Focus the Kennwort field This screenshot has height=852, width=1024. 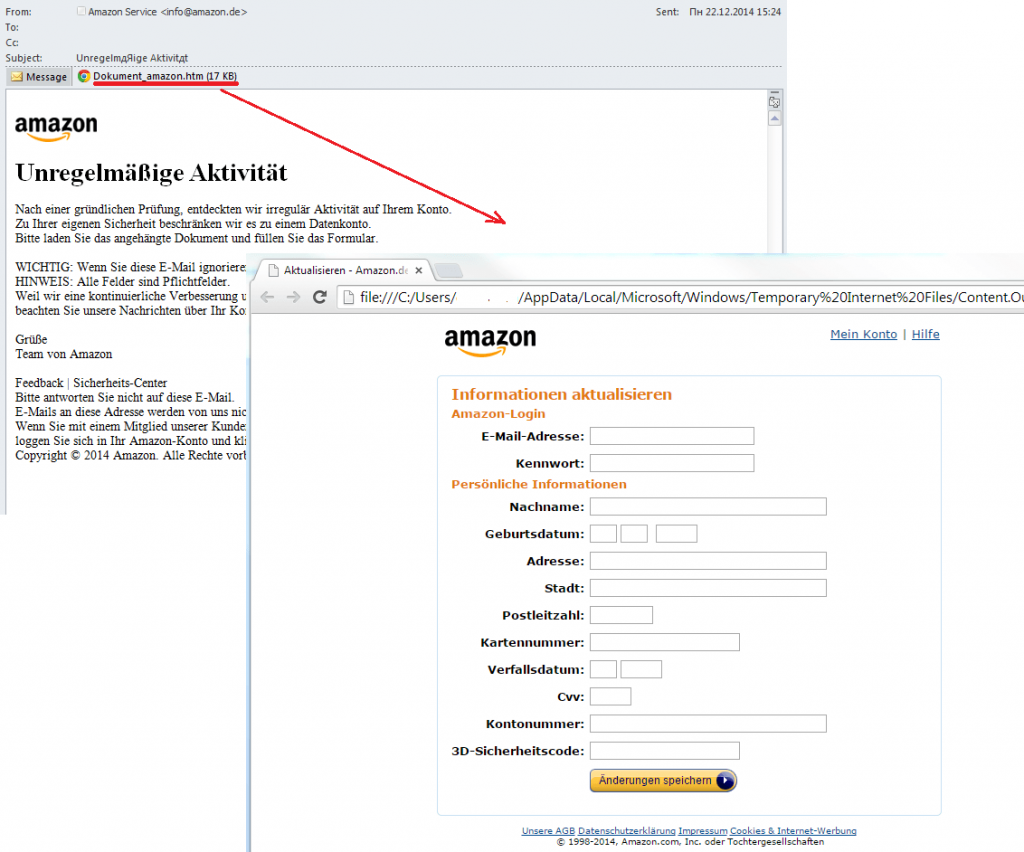[x=672, y=464]
